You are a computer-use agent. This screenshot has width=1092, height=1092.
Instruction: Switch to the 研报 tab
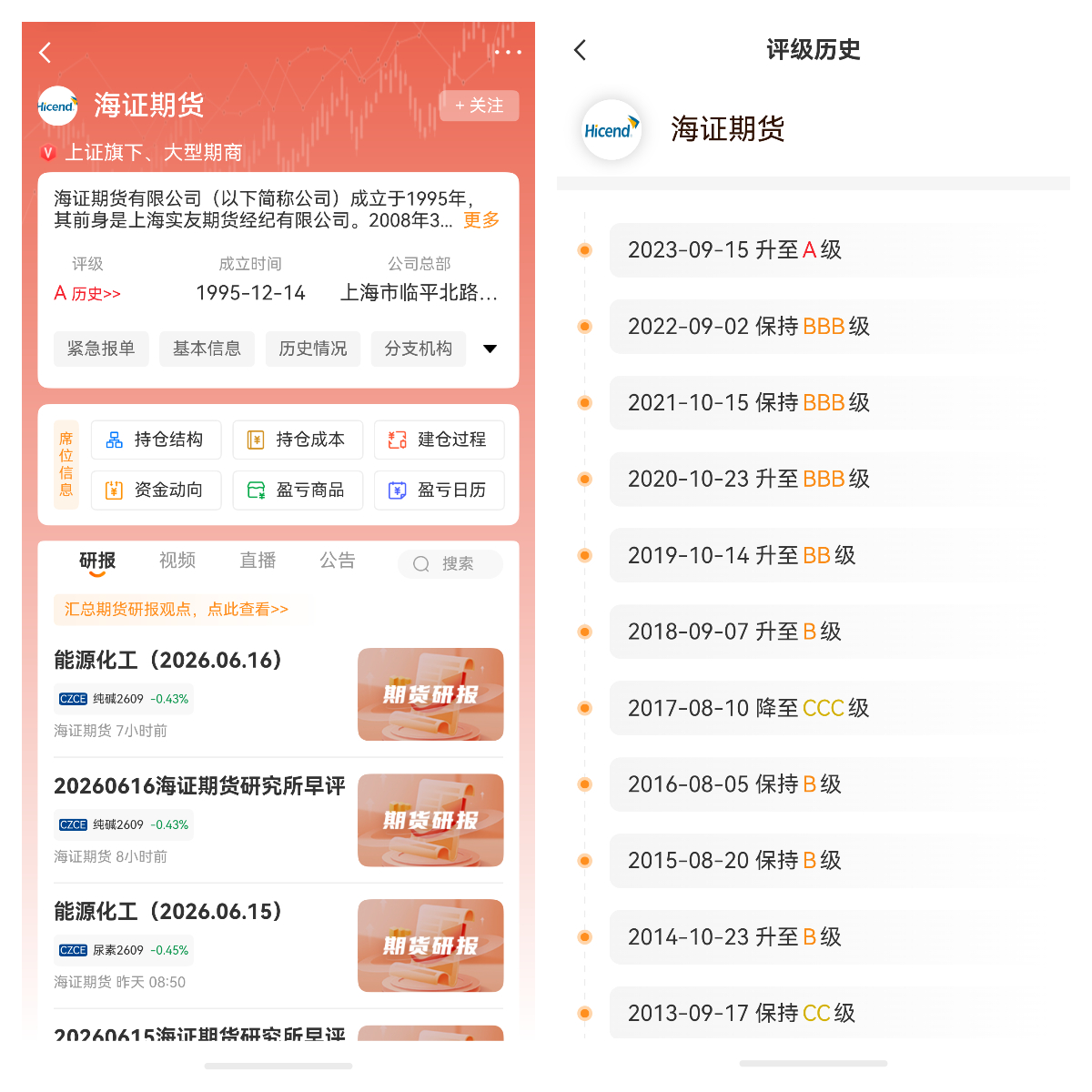(x=97, y=561)
